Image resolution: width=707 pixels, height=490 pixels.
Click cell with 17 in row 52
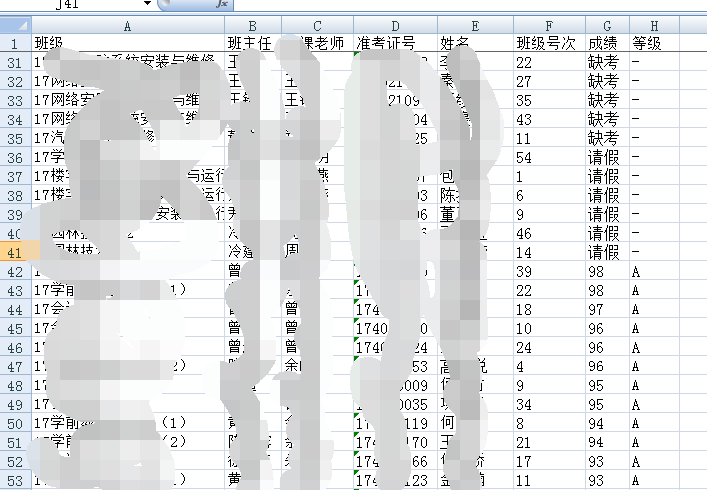[x=550, y=462]
